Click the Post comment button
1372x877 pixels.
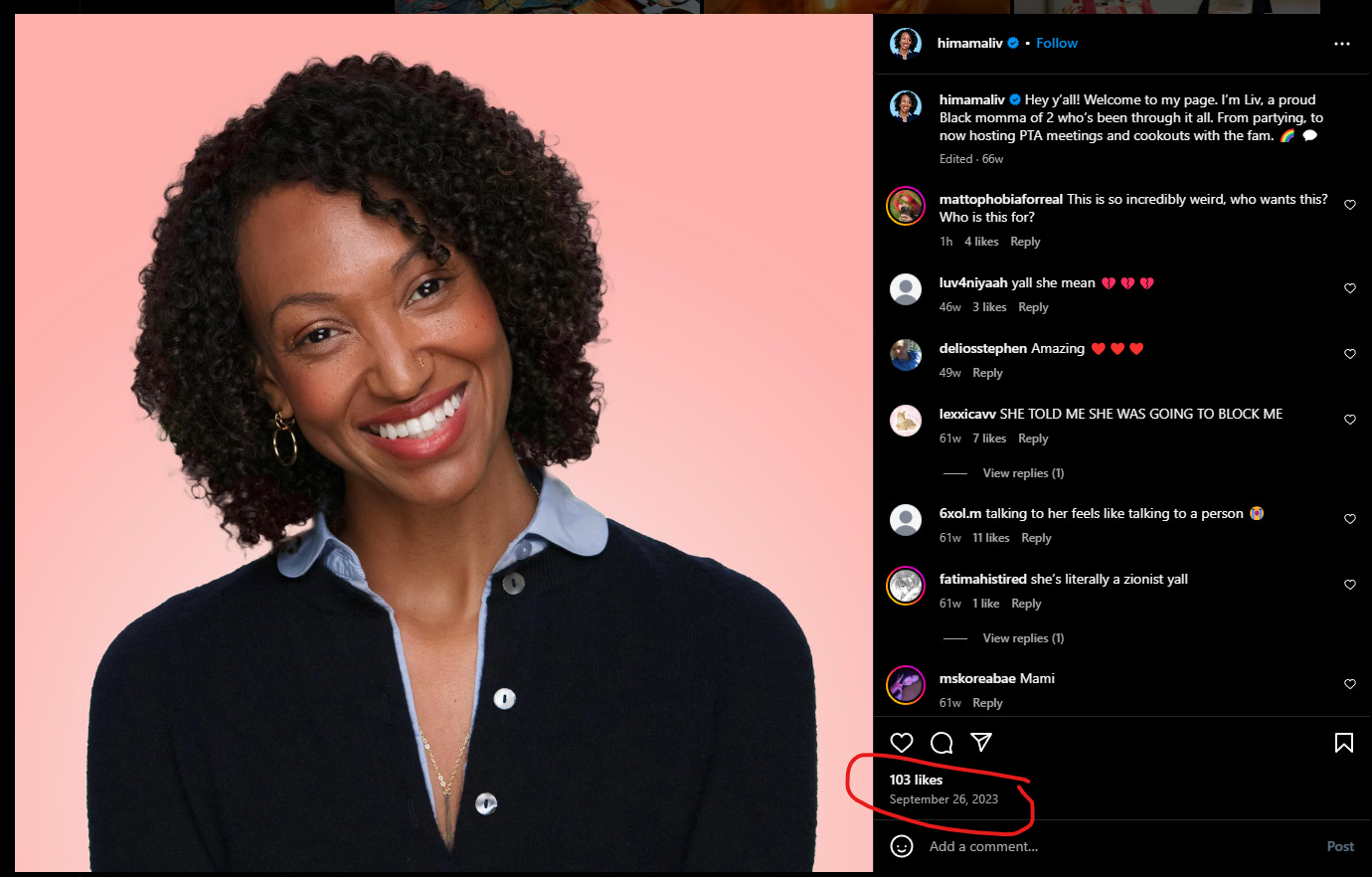1340,846
